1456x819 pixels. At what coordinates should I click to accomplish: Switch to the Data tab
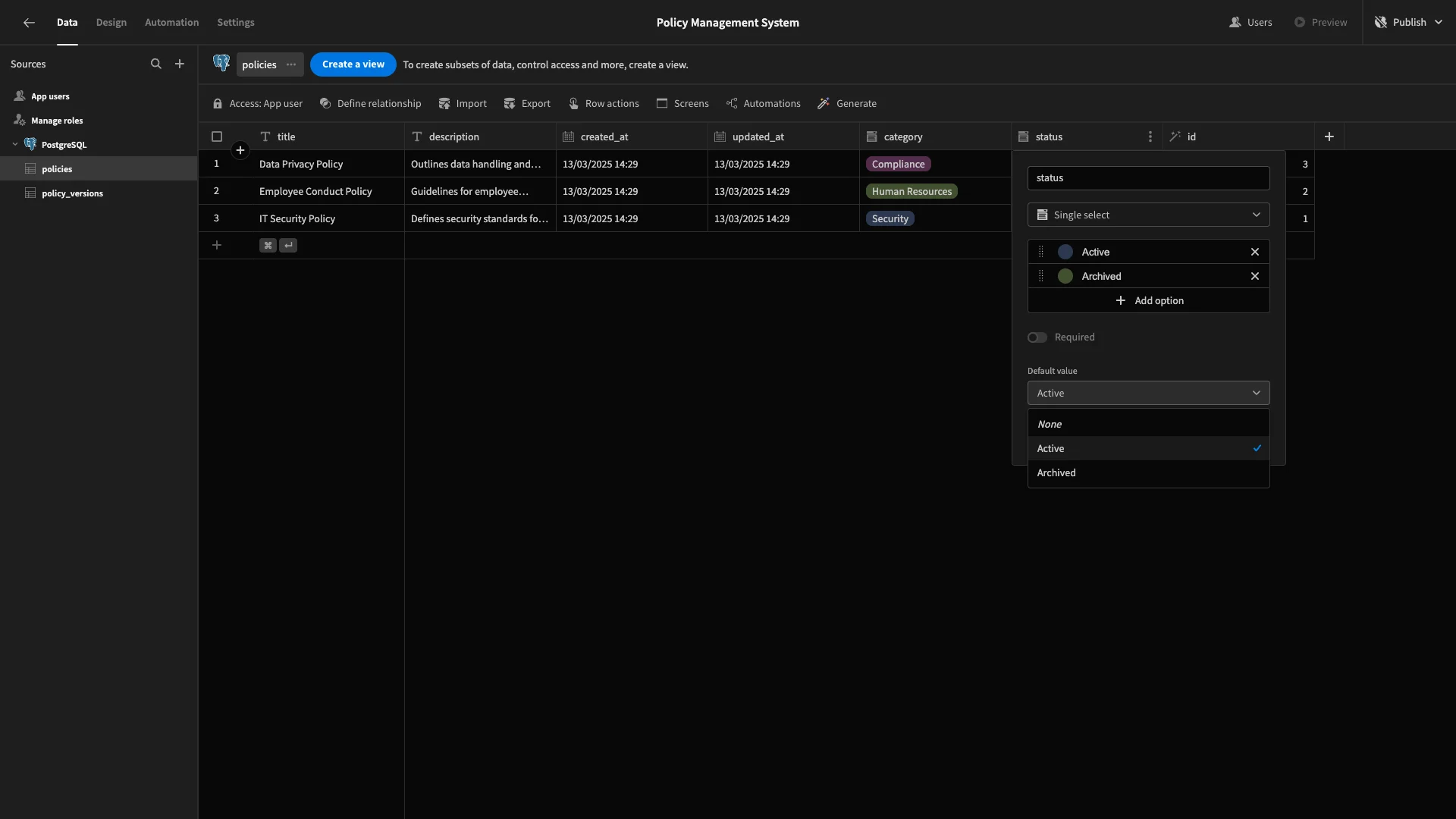tap(67, 22)
